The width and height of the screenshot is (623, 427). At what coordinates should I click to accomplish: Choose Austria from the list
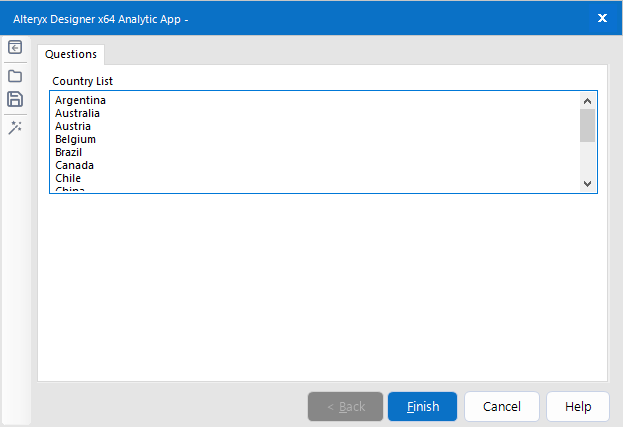pos(73,126)
